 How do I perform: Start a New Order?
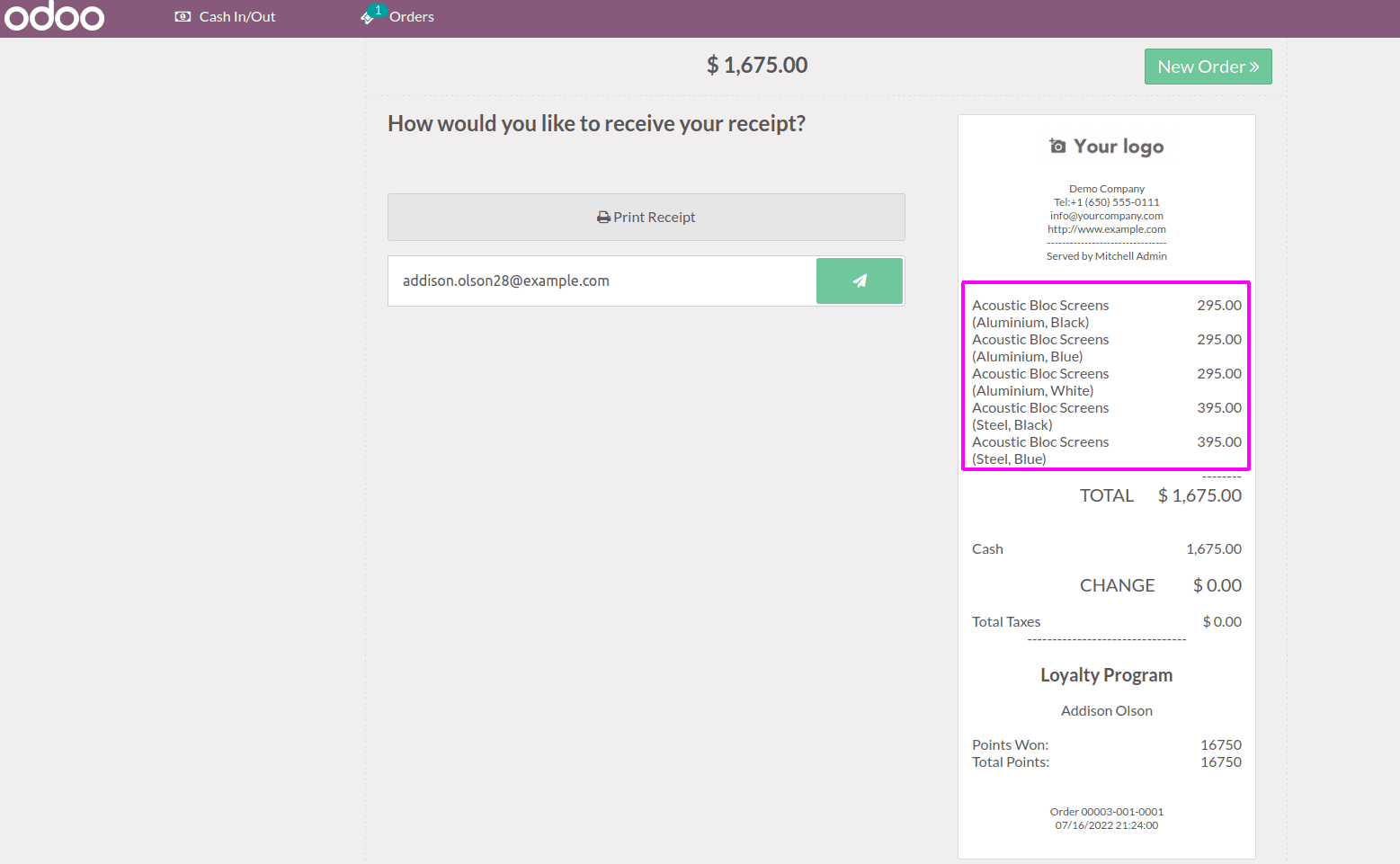pyautogui.click(x=1208, y=67)
